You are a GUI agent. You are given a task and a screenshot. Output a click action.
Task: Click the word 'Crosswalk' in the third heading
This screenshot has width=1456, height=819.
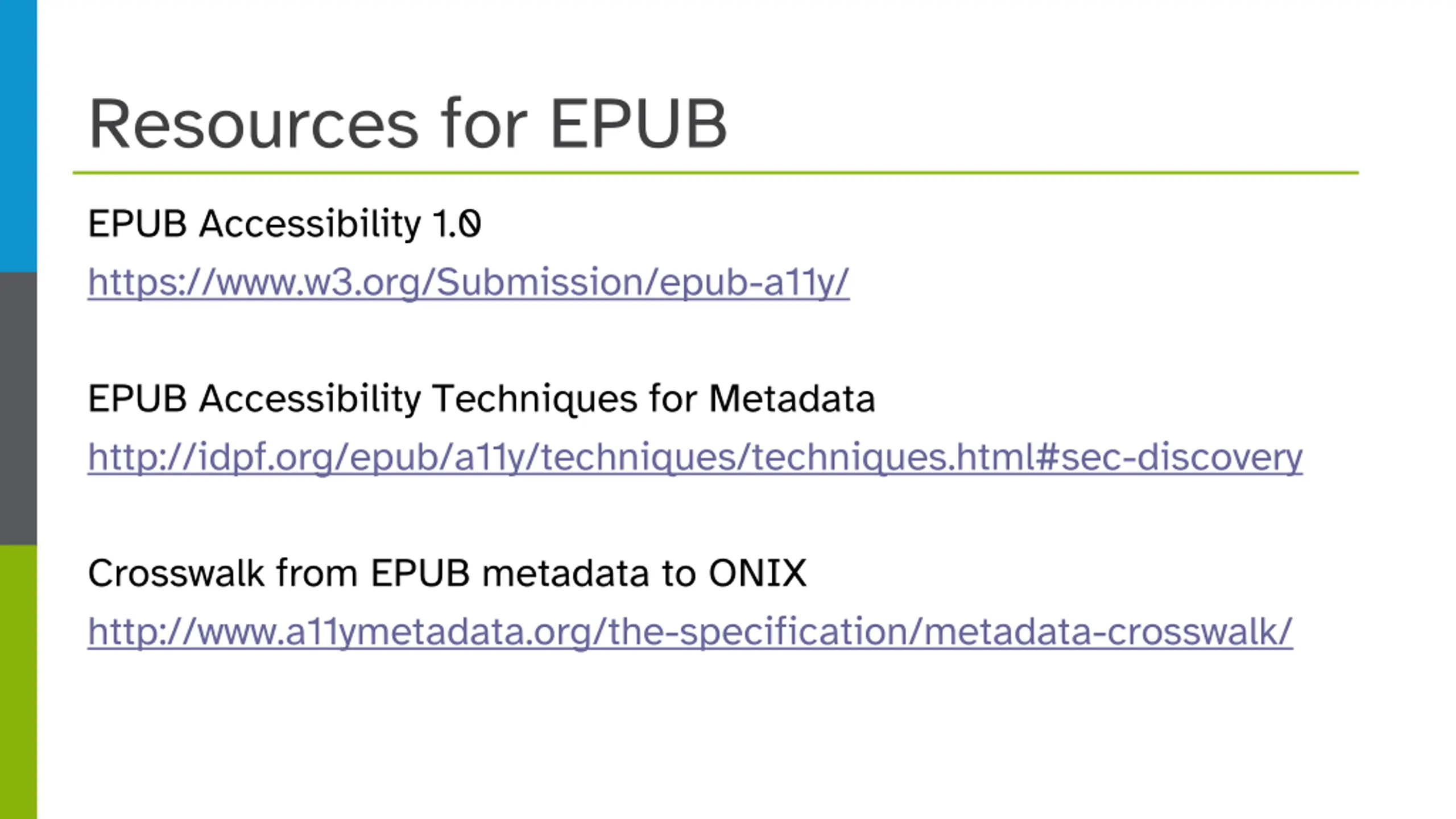click(x=176, y=573)
